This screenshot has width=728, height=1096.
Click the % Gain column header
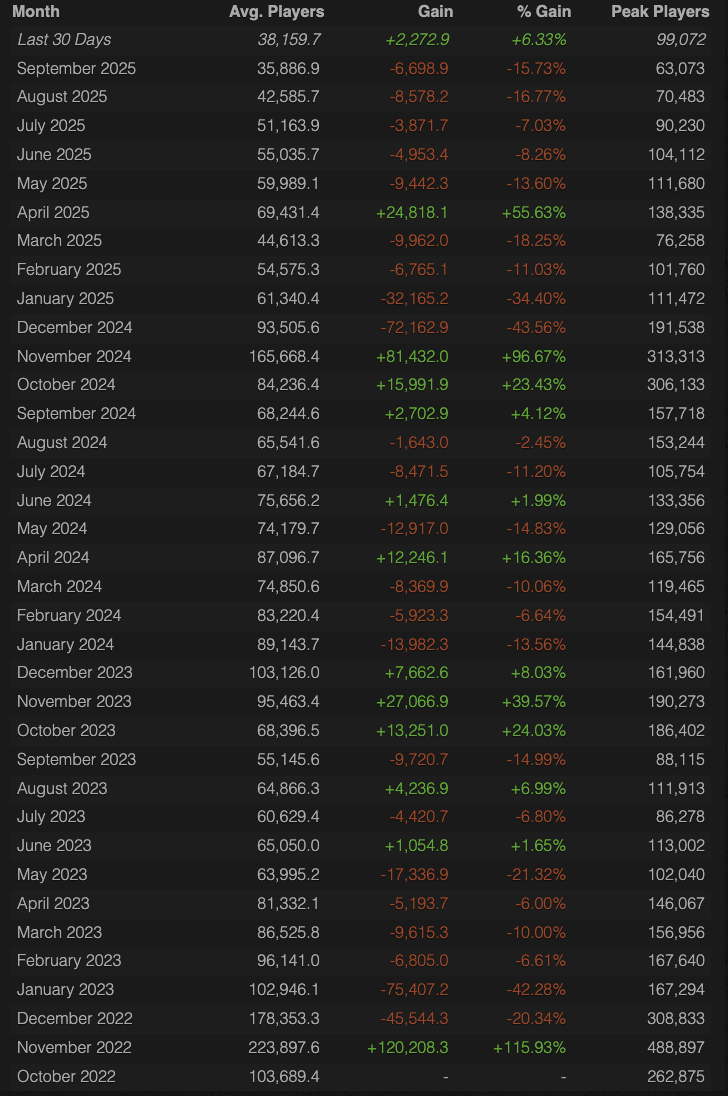coord(544,11)
